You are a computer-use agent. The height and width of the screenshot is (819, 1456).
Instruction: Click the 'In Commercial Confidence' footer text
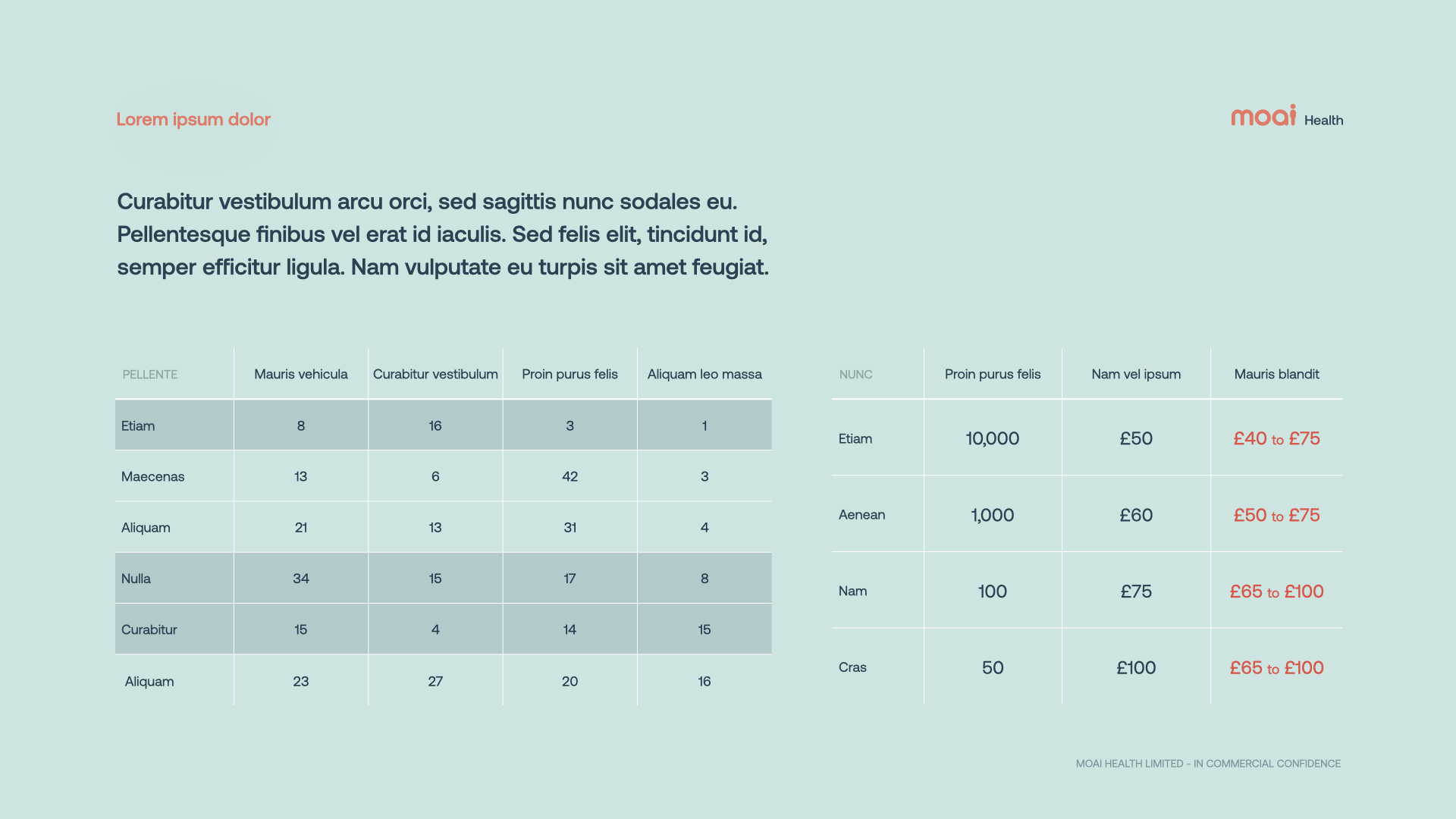click(1208, 764)
